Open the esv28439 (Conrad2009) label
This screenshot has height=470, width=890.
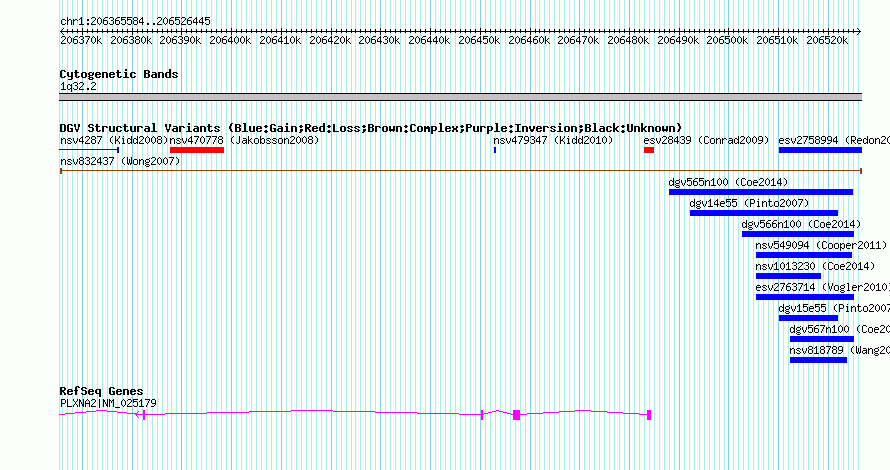tap(706, 140)
